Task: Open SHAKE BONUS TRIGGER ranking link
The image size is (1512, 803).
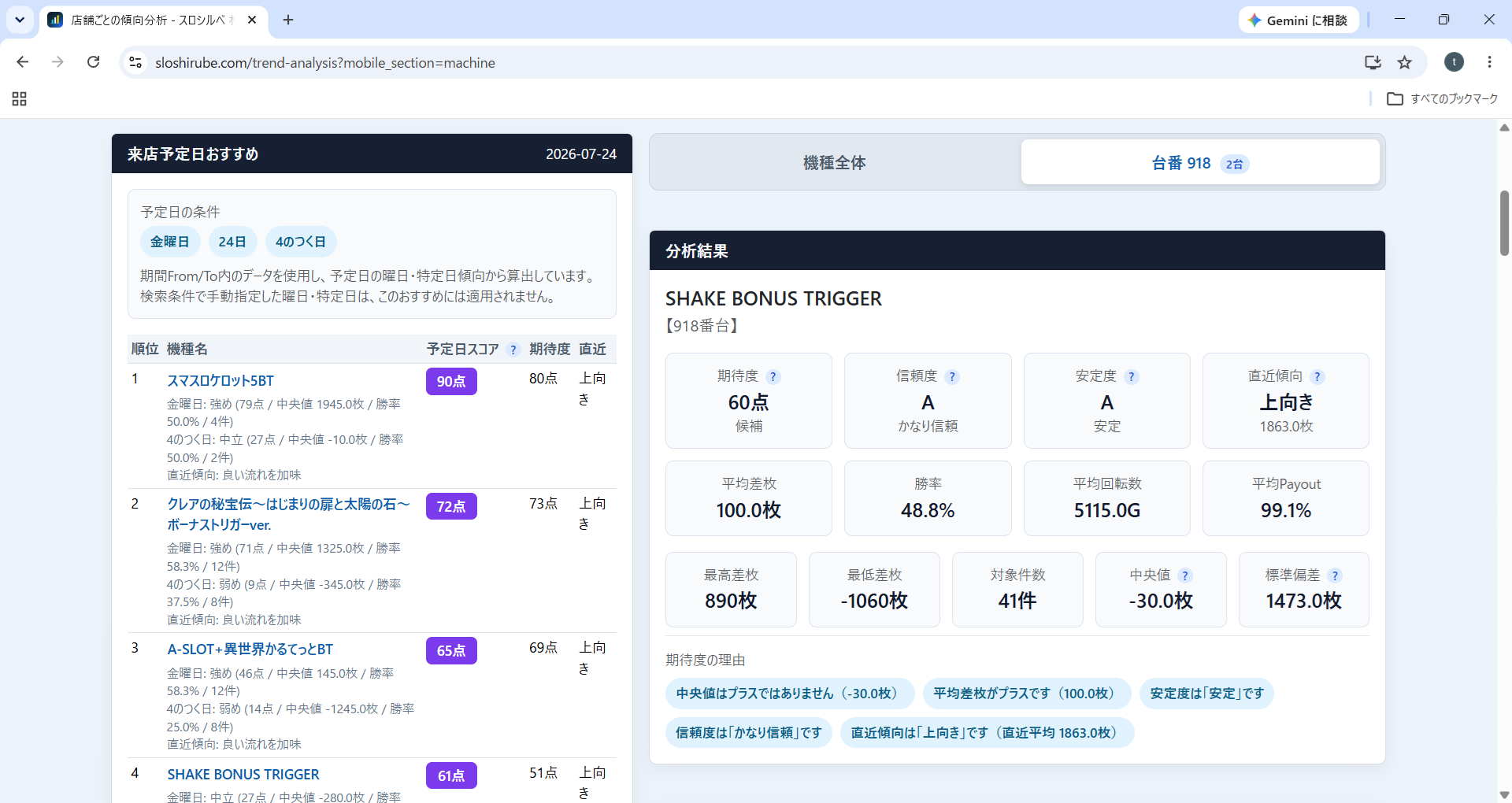Action: coord(243,775)
